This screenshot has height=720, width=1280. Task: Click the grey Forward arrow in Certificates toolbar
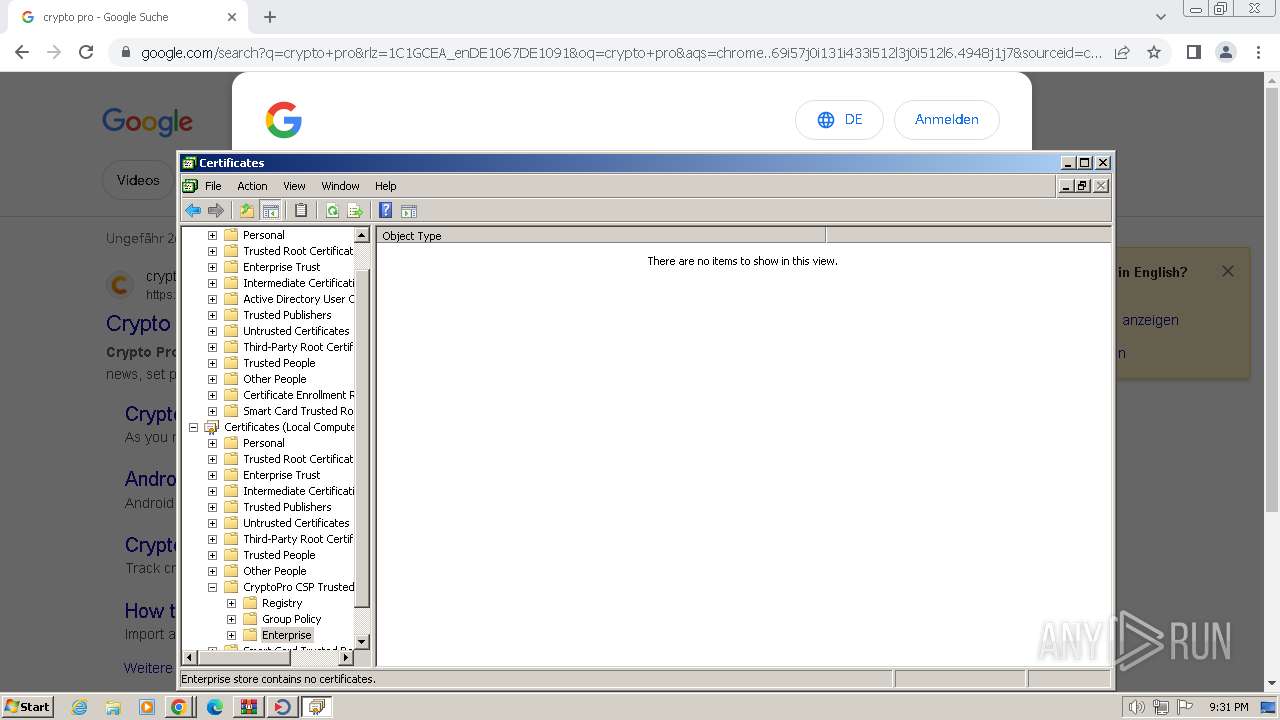pos(216,210)
